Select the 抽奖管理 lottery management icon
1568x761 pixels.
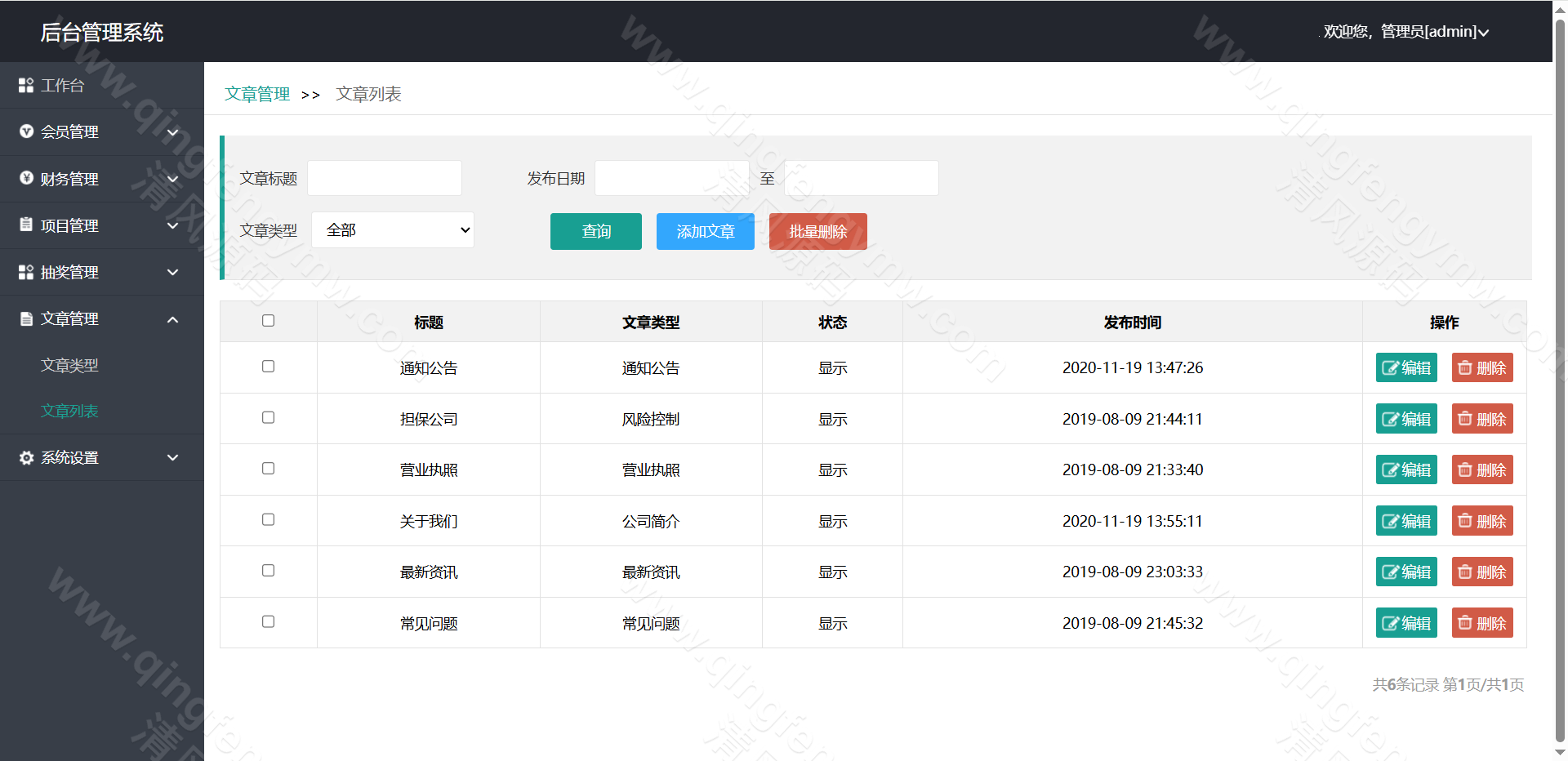(x=25, y=272)
